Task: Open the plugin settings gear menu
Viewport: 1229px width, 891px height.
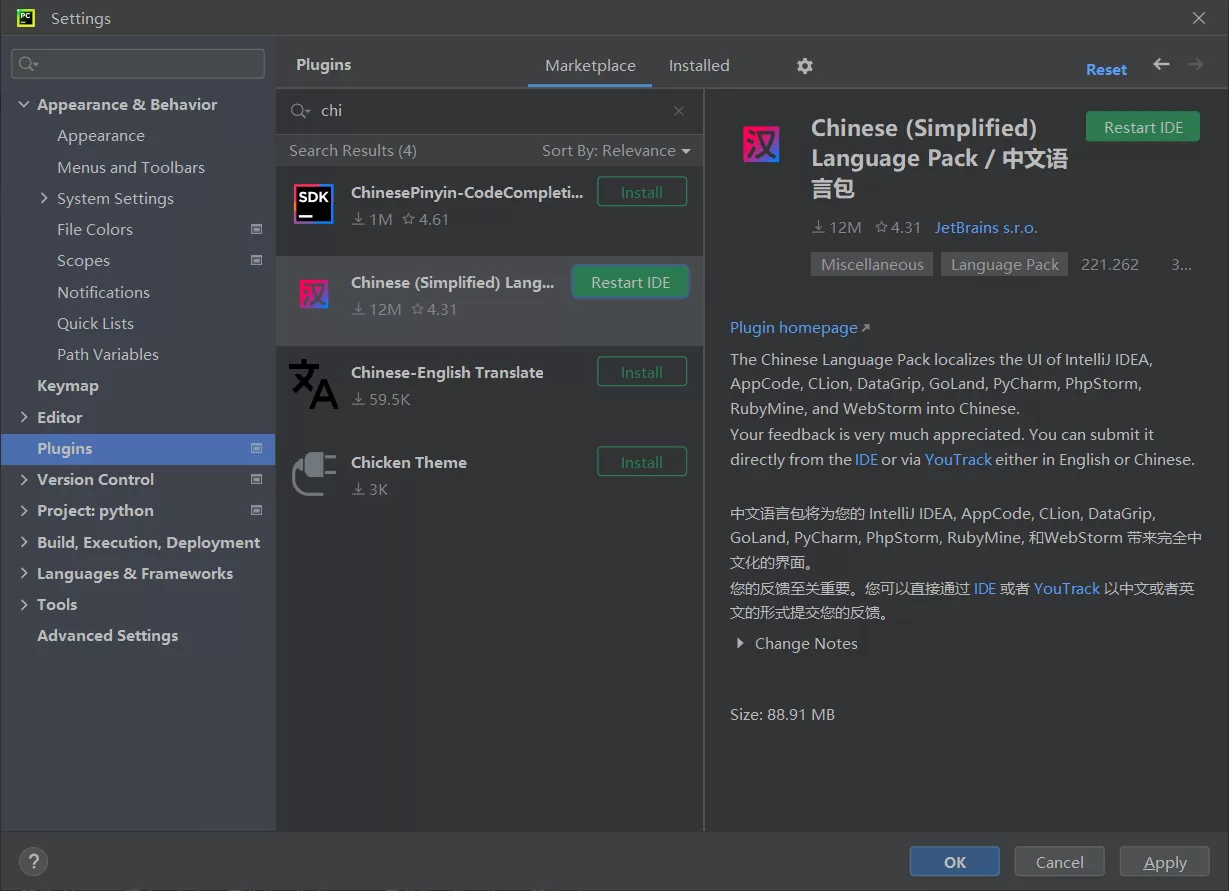Action: (x=804, y=65)
